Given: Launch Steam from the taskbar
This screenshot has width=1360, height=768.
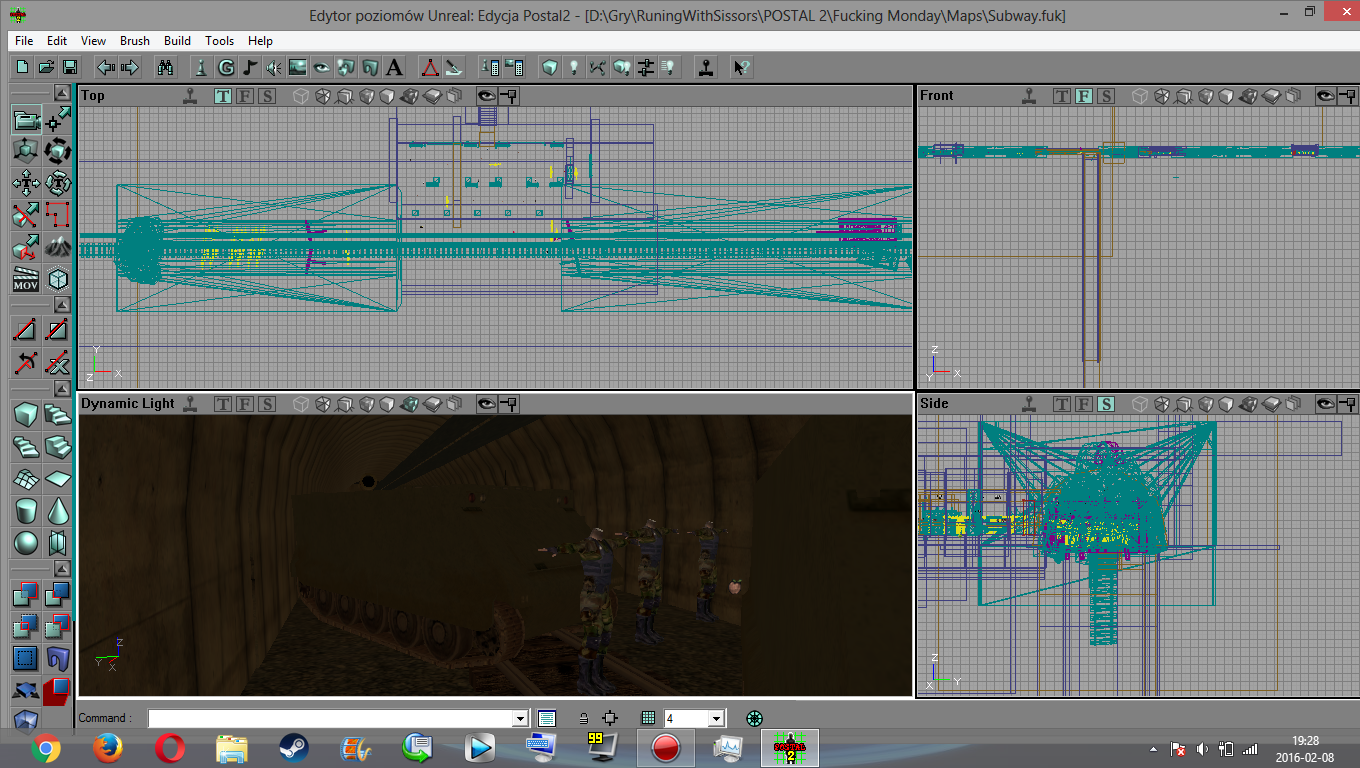Looking at the screenshot, I should coord(293,747).
